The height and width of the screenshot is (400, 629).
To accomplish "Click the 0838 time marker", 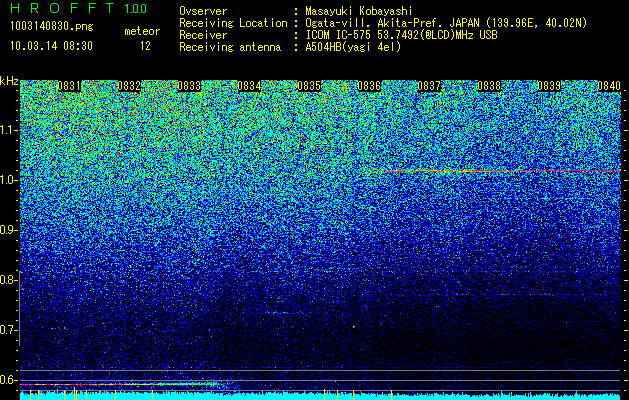I will (x=489, y=86).
